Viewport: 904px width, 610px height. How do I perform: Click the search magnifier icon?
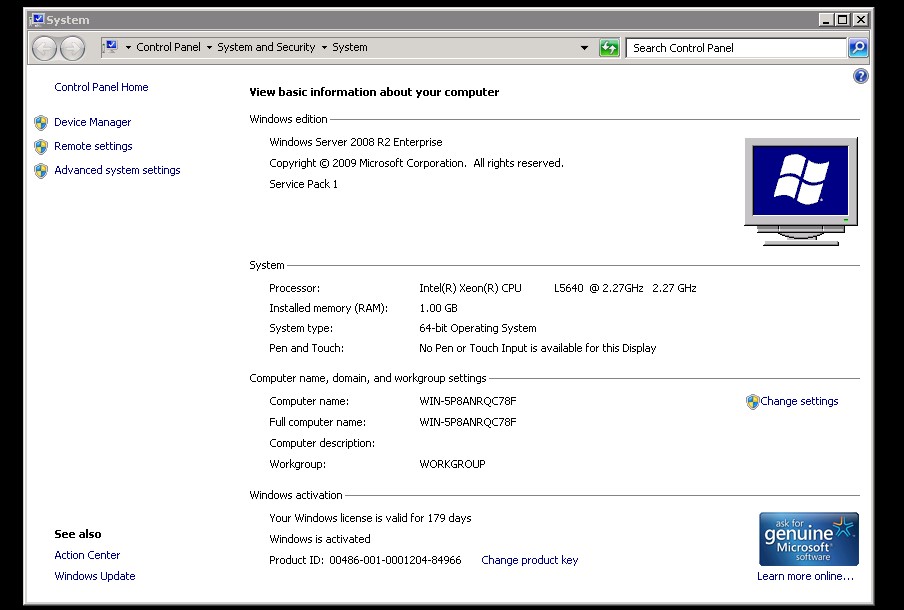[858, 48]
